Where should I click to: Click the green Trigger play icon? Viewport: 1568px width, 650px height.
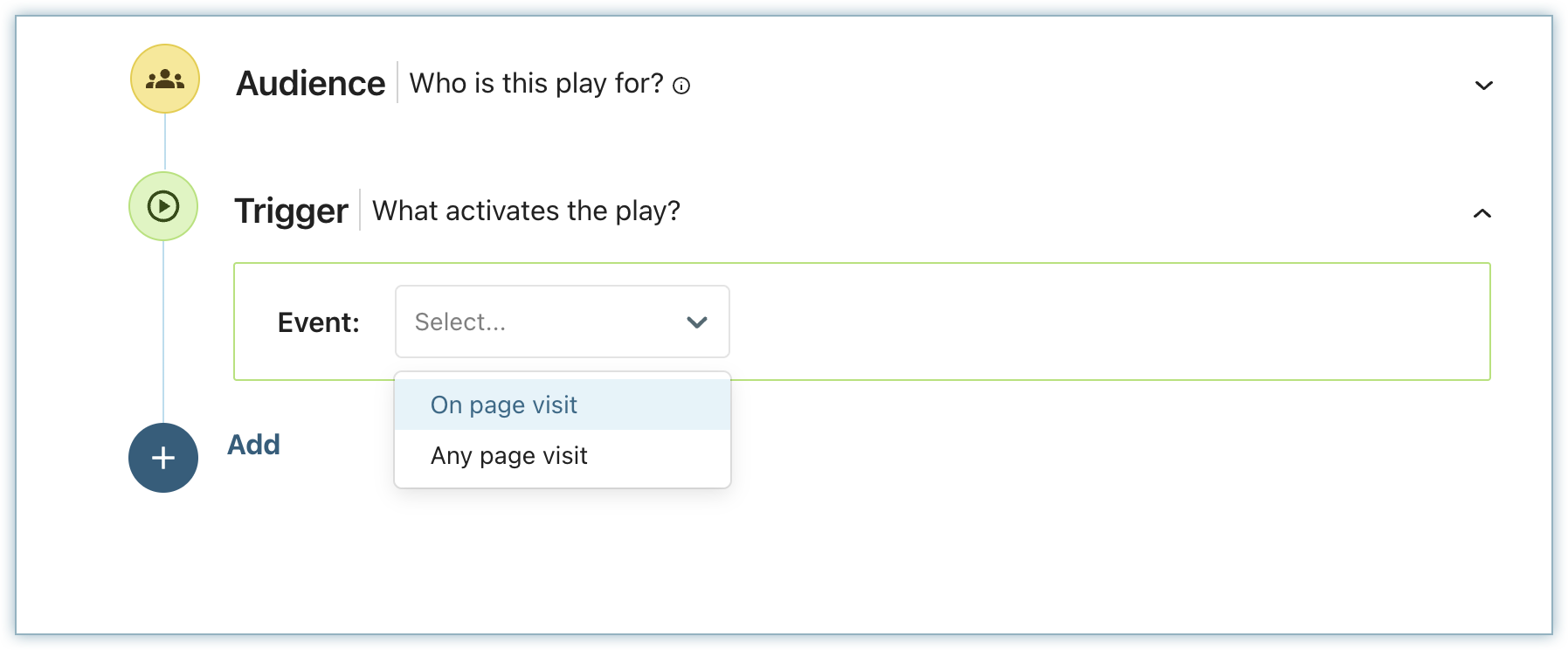pyautogui.click(x=163, y=207)
